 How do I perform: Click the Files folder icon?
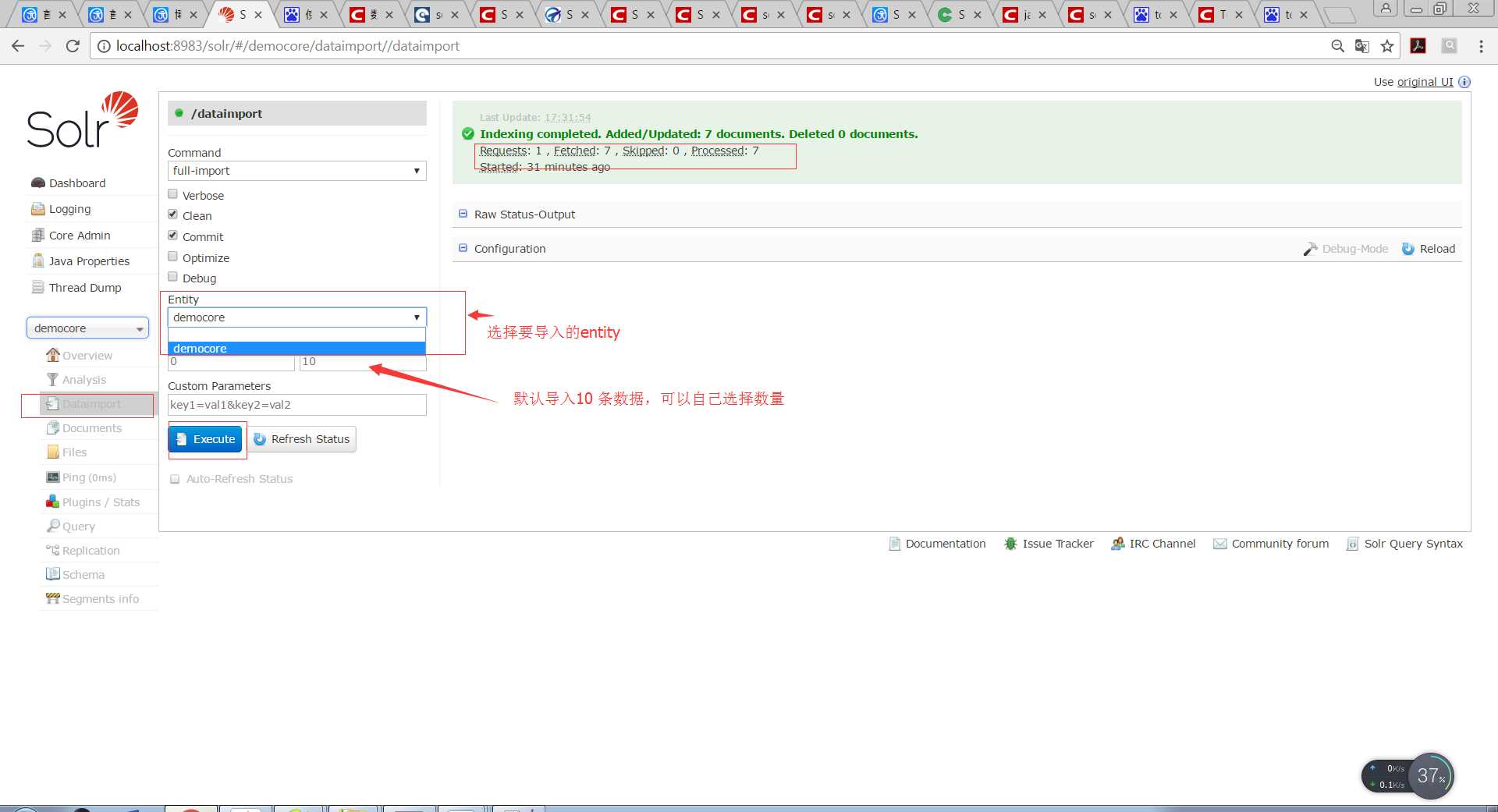(x=52, y=452)
